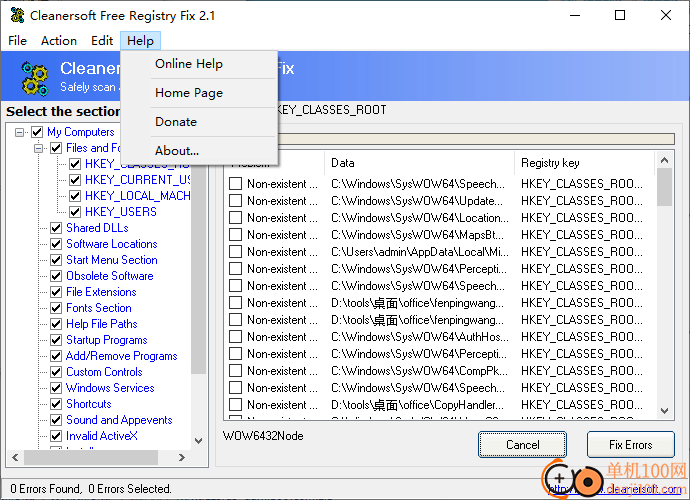Click section tree scroll left arrow
The height and width of the screenshot is (500, 690).
click(15, 457)
